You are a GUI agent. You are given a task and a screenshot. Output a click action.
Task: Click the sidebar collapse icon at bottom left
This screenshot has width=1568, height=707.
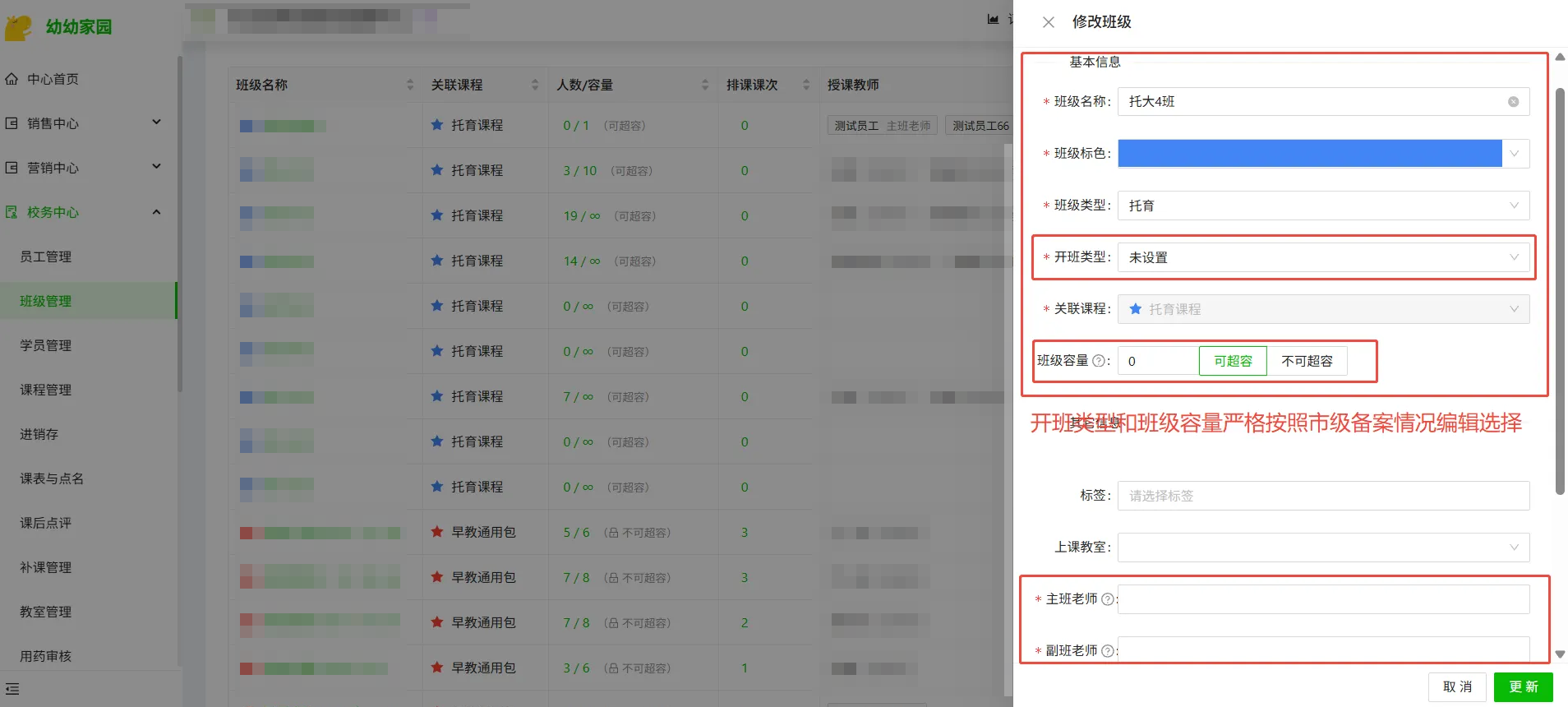(x=12, y=689)
